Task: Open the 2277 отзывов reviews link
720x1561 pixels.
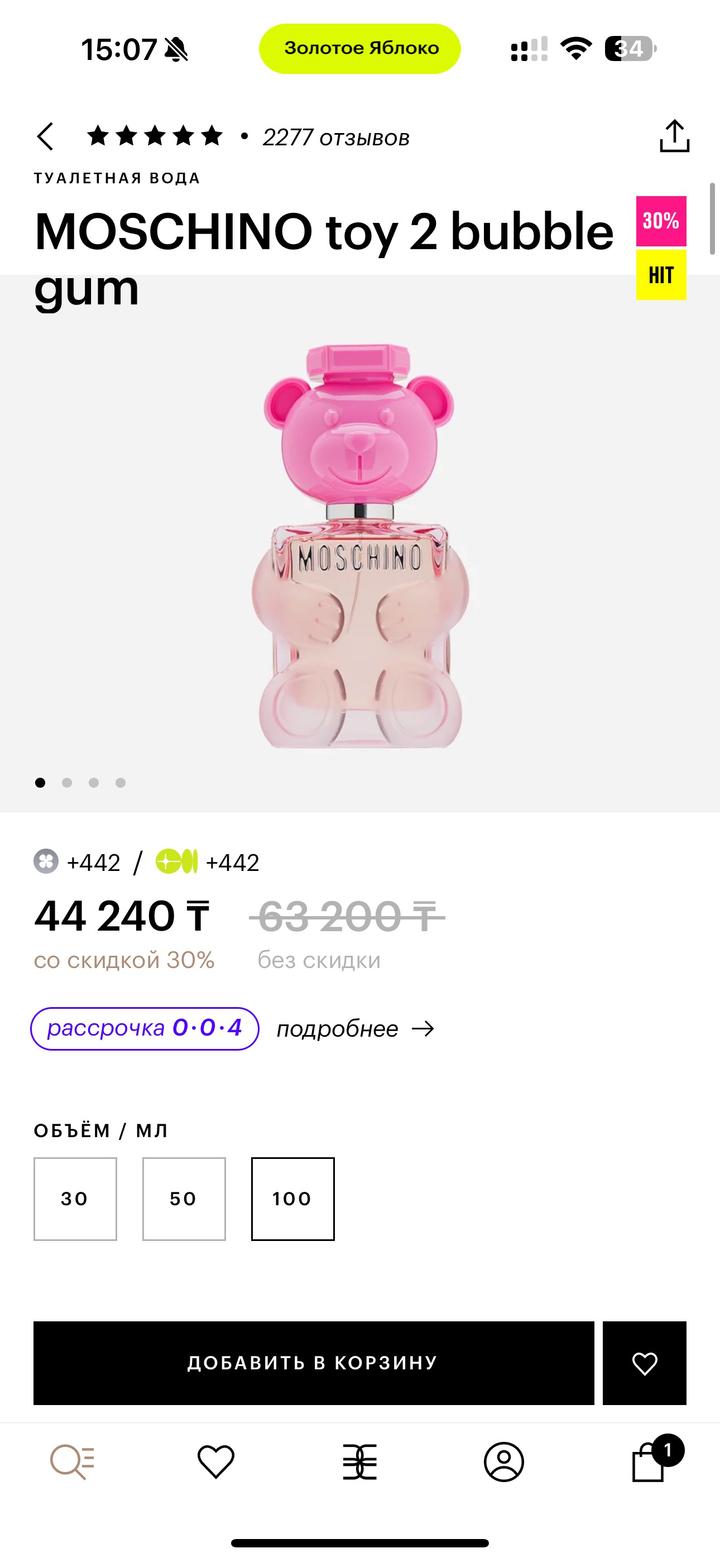Action: [x=336, y=138]
